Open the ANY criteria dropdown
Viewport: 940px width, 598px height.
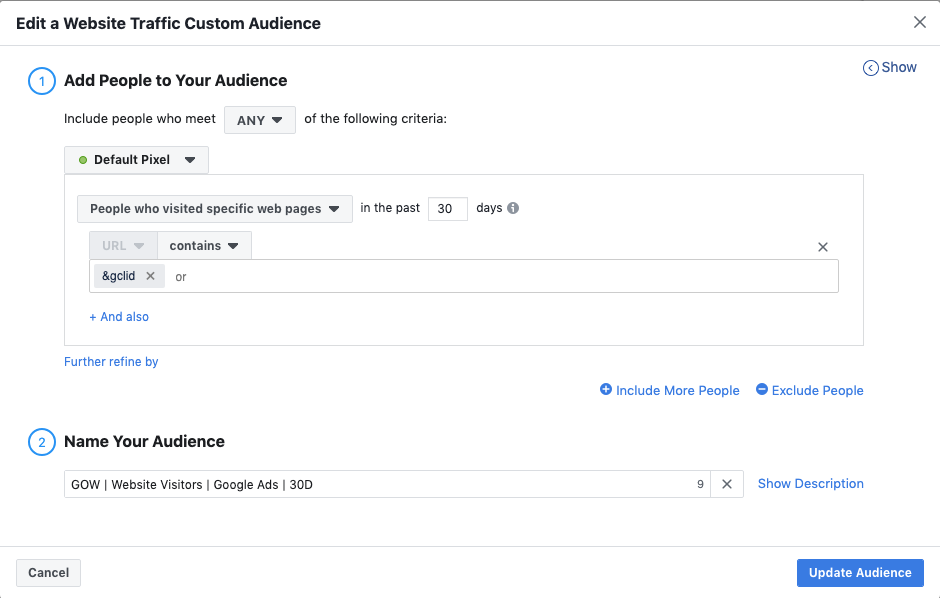tap(259, 118)
